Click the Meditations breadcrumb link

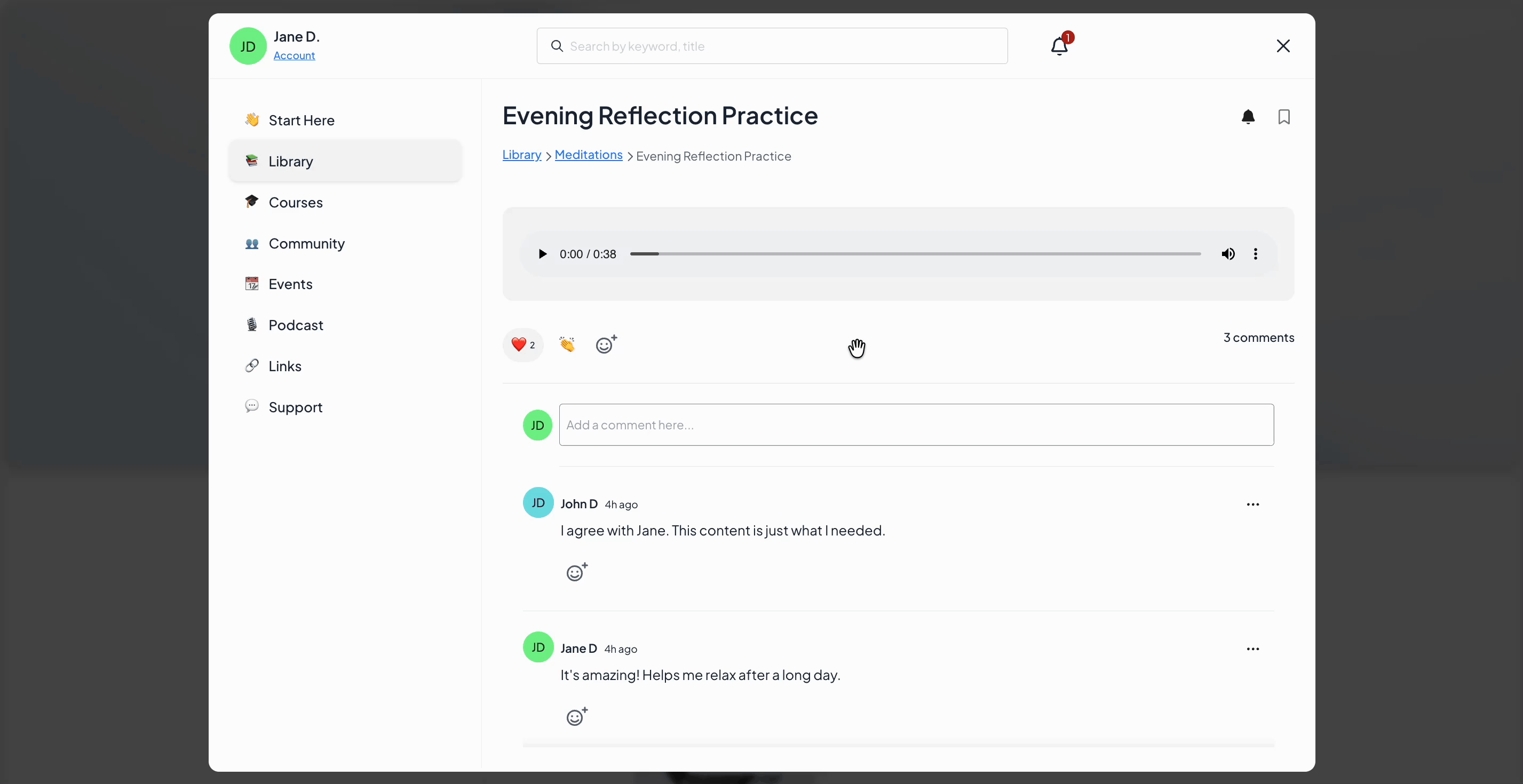(588, 155)
